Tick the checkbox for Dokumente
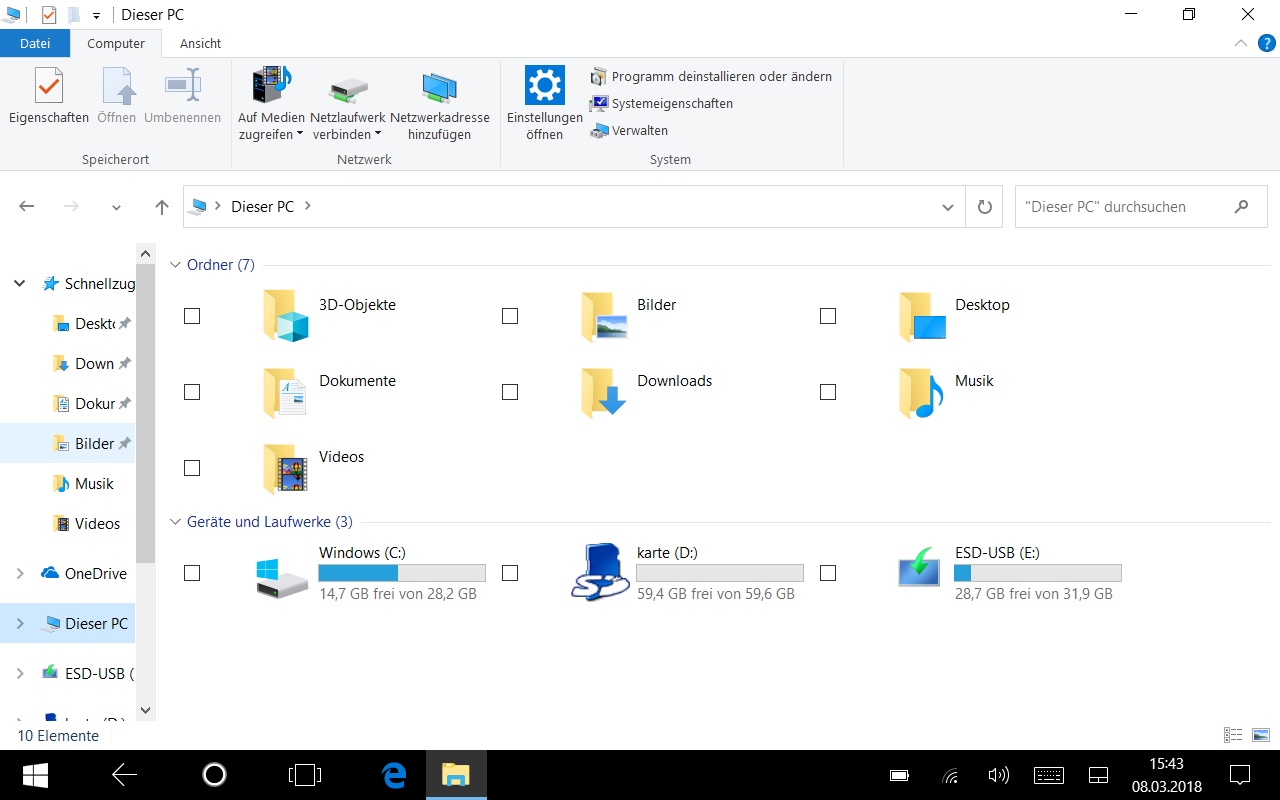Screen dimensions: 1280x800 (192, 392)
